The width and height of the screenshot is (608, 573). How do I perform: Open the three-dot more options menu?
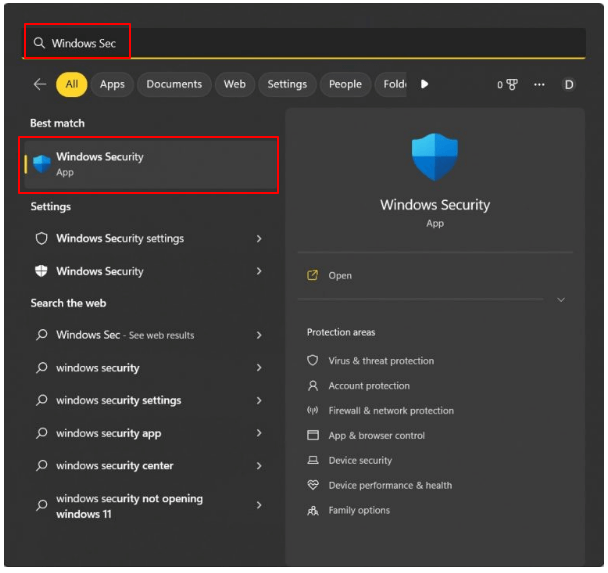pos(540,85)
